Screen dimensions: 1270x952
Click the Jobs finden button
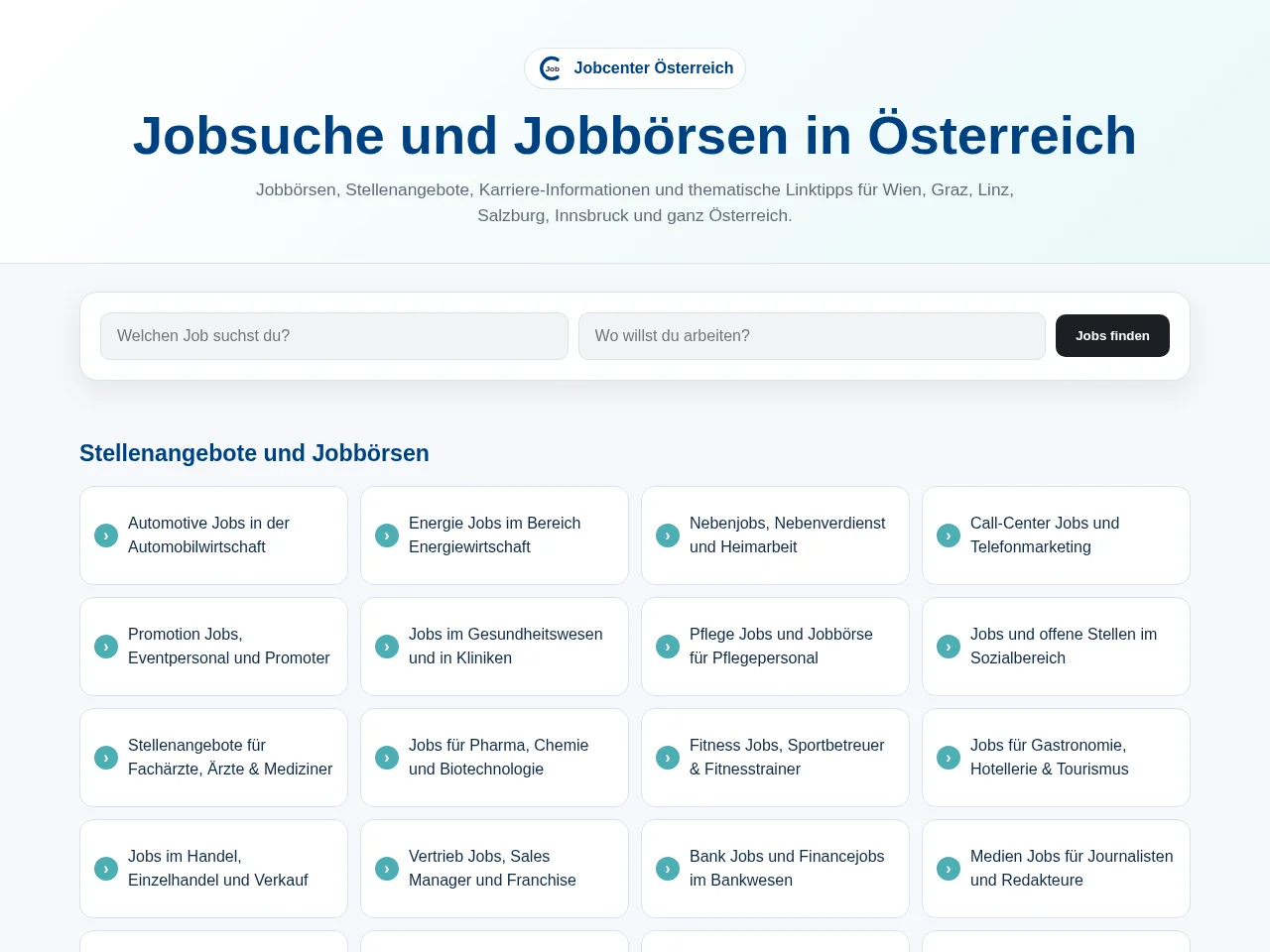tap(1112, 336)
